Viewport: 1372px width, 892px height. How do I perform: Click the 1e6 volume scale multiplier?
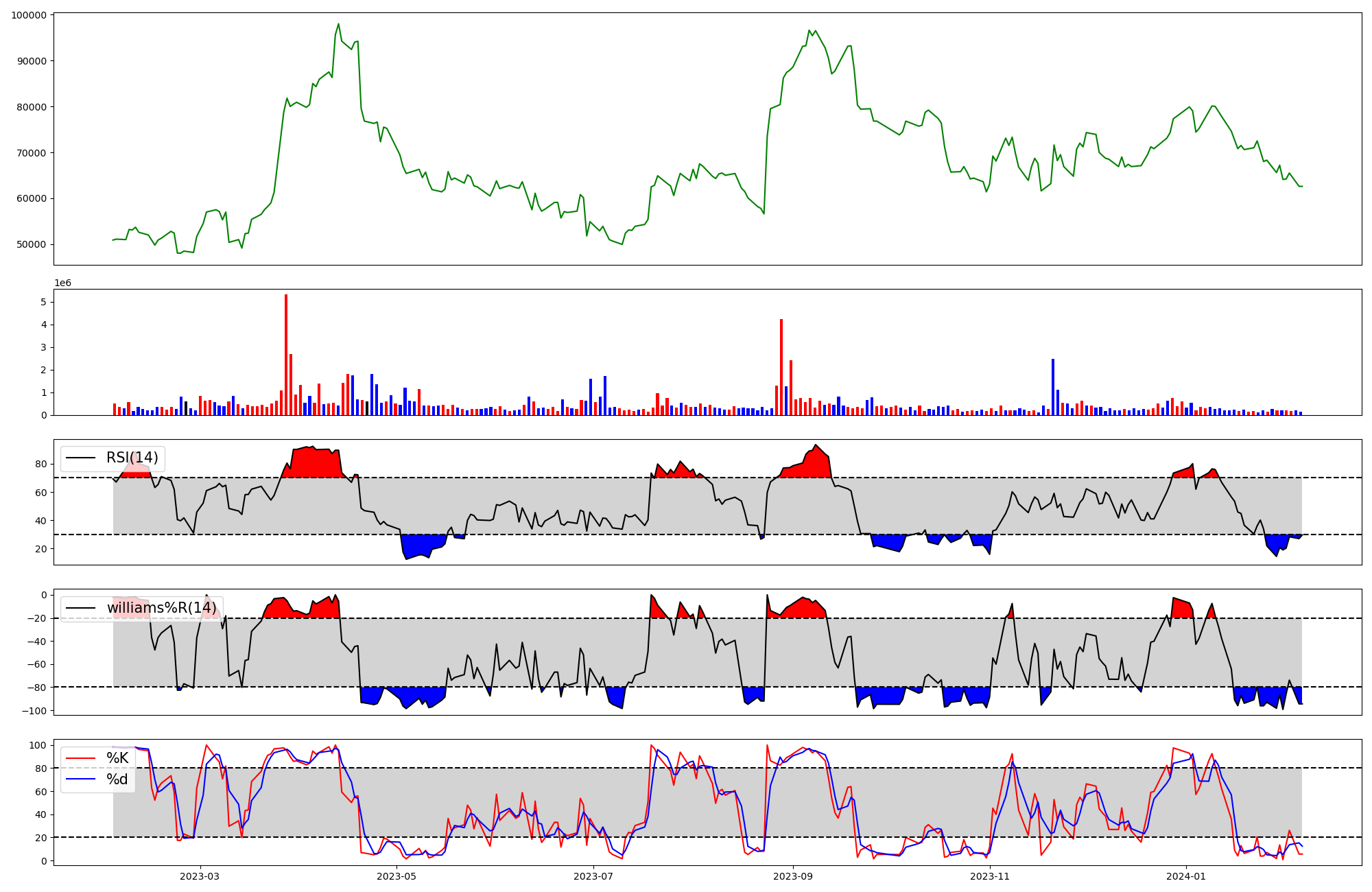pos(63,283)
